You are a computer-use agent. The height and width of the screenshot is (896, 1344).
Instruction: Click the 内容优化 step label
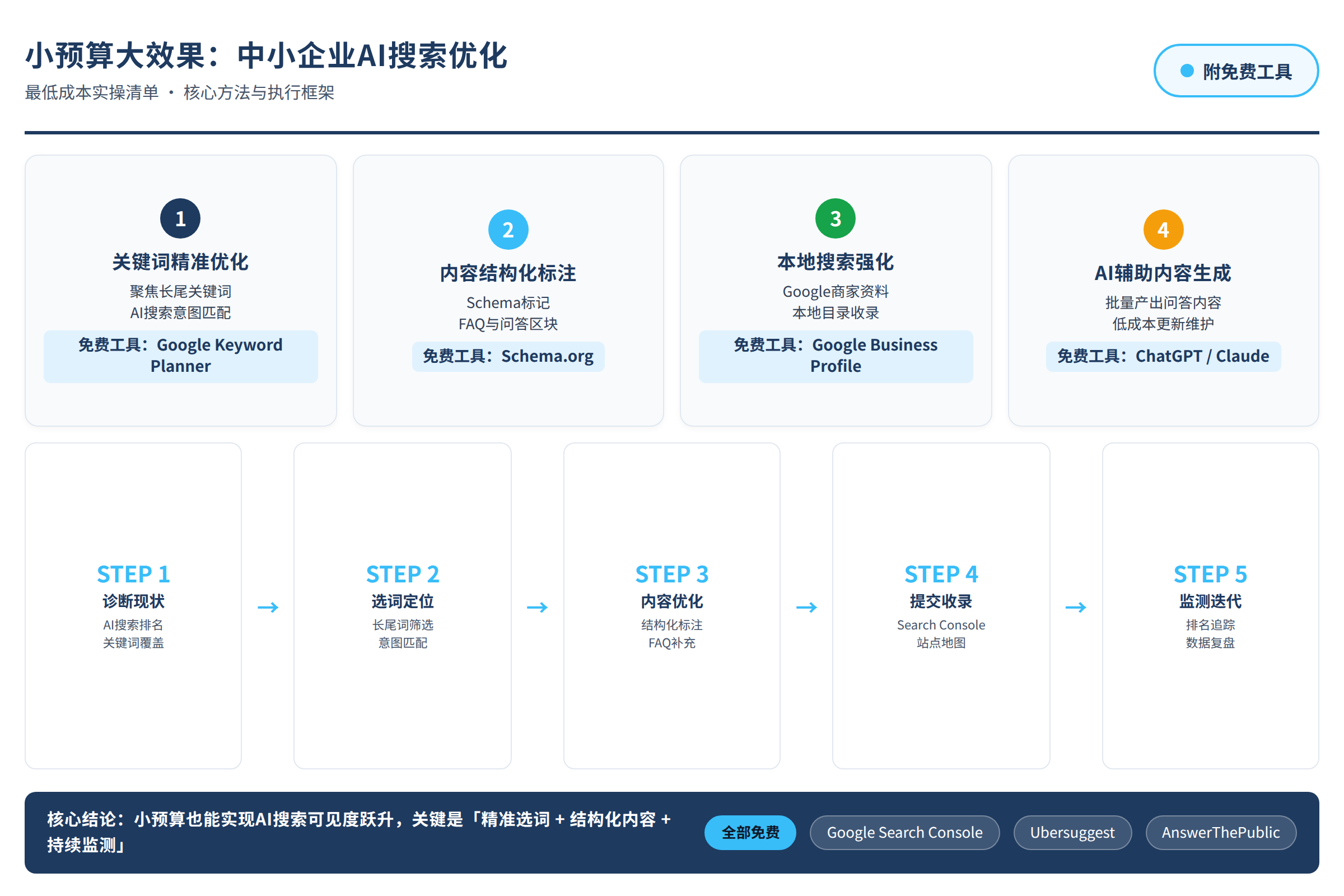tap(672, 601)
